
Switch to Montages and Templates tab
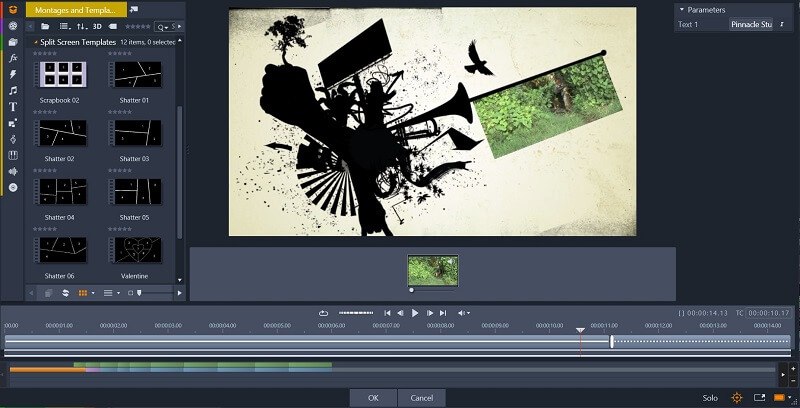[76, 10]
